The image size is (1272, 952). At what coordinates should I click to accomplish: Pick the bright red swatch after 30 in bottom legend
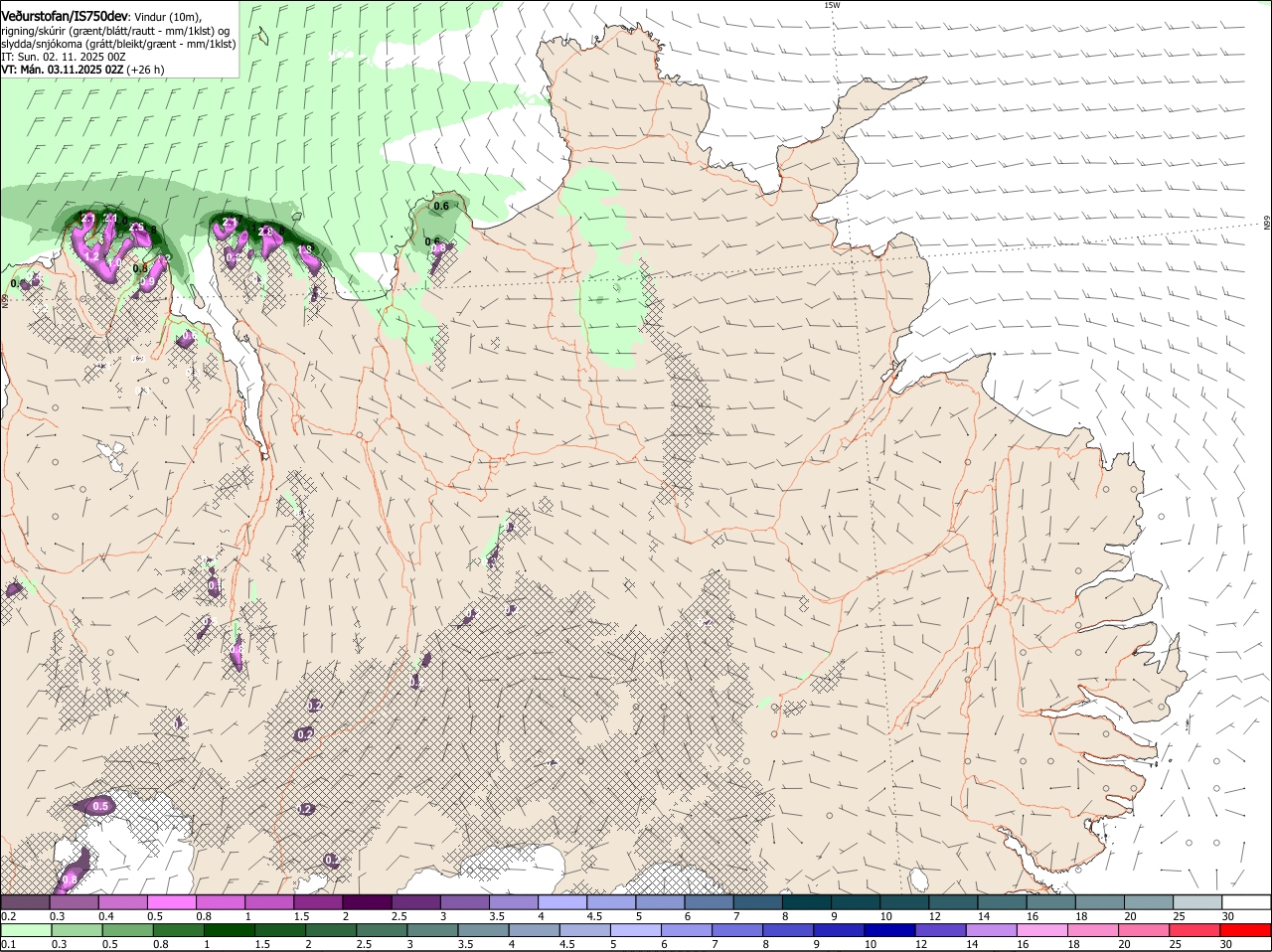(x=1246, y=930)
